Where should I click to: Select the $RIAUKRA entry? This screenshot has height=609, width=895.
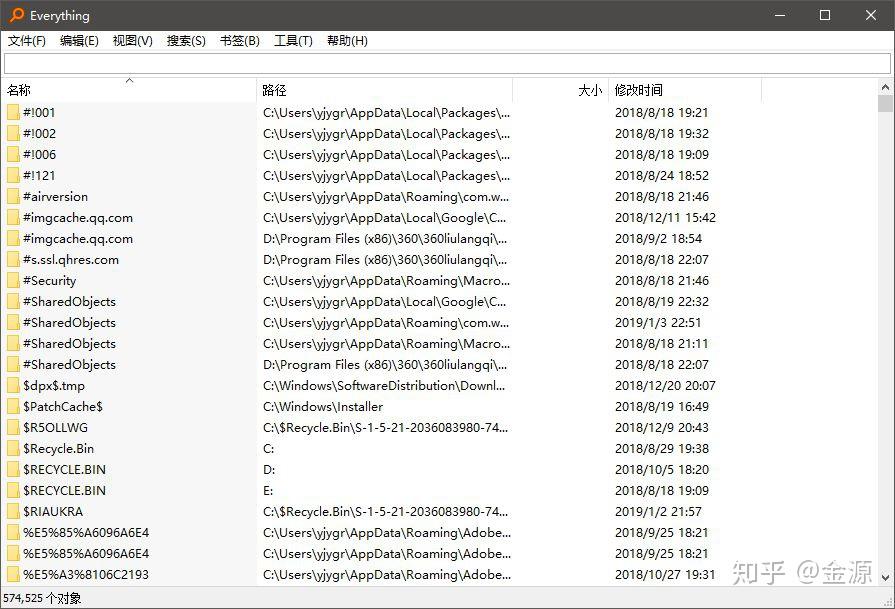pos(53,511)
